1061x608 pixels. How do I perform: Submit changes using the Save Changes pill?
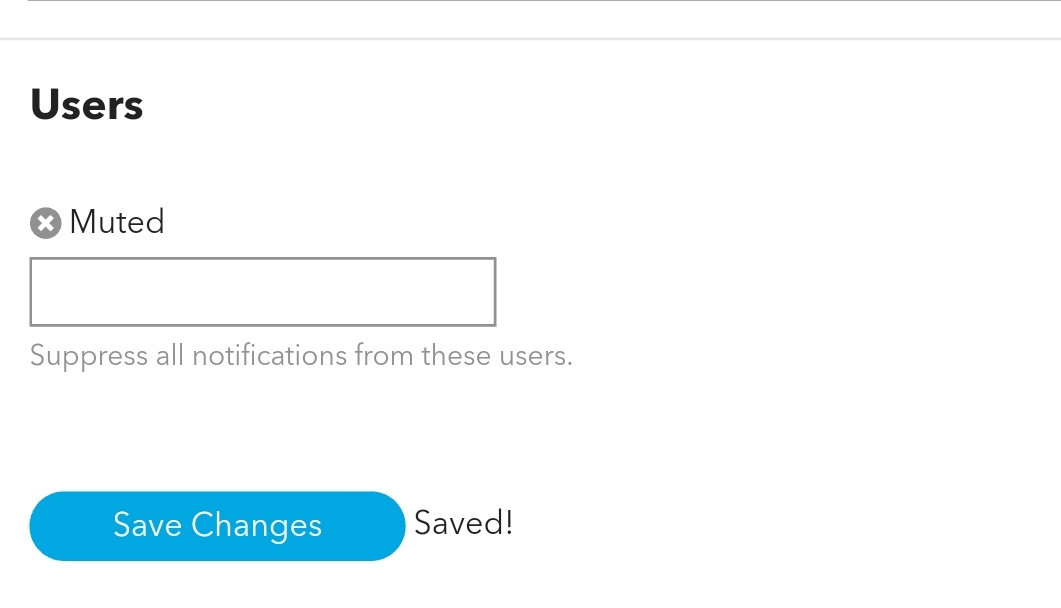217,525
